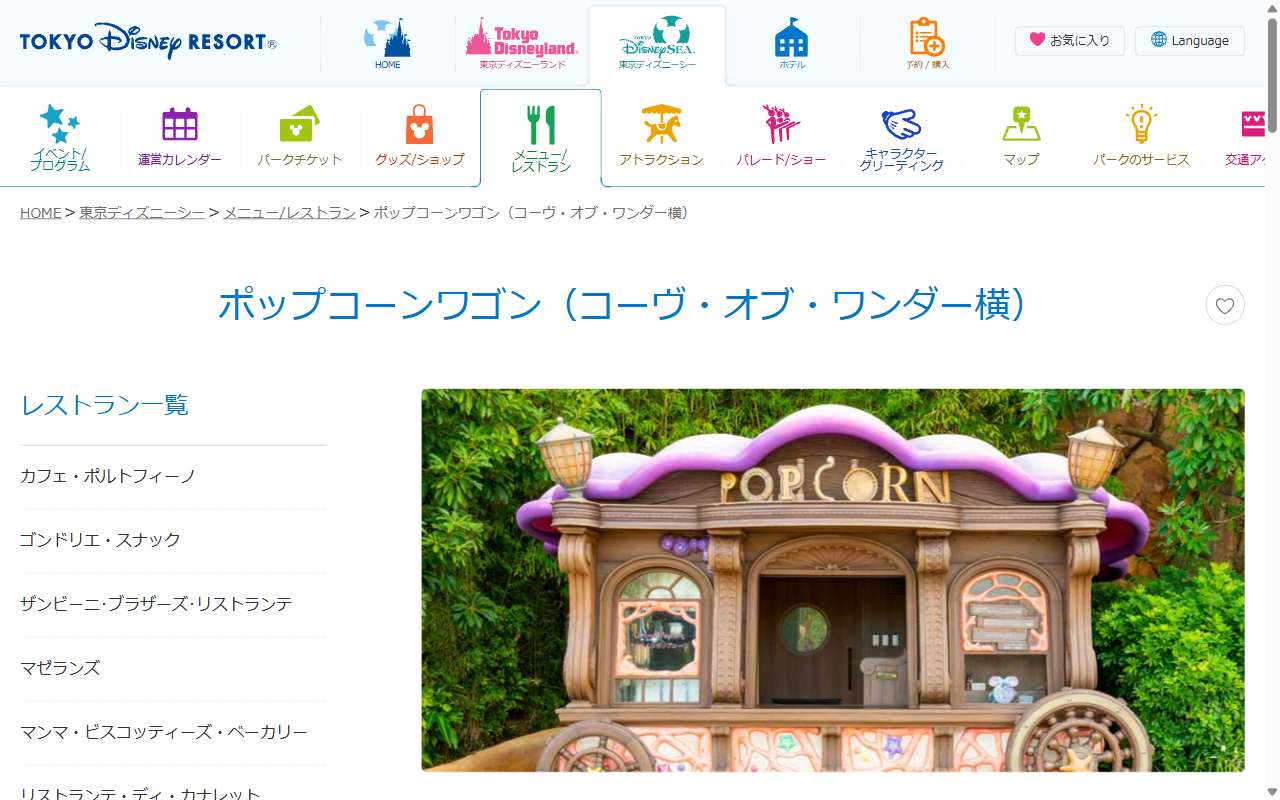This screenshot has width=1280, height=800.
Task: Toggle the heart favorite button beside title
Action: [1225, 305]
